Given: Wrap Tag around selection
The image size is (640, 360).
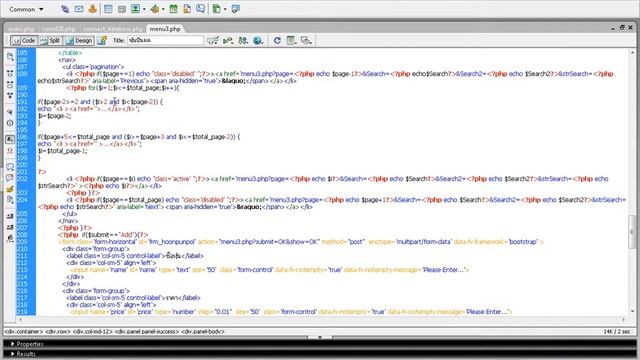Looking at the screenshot, I should [10, 189].
